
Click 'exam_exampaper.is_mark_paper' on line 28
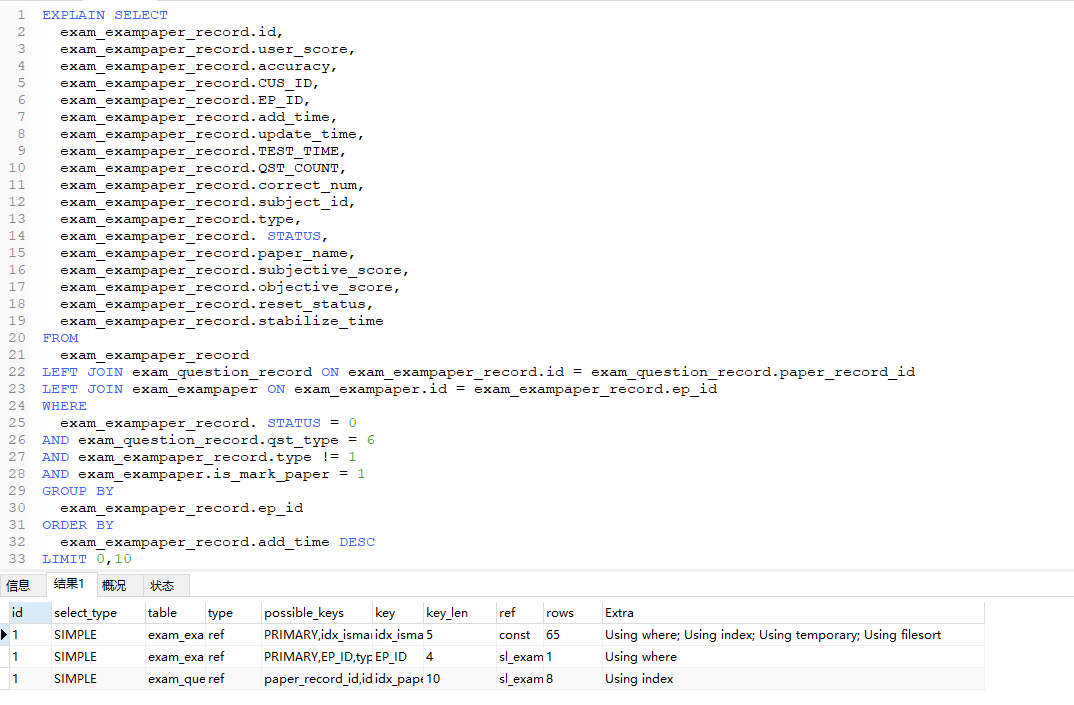coord(204,474)
